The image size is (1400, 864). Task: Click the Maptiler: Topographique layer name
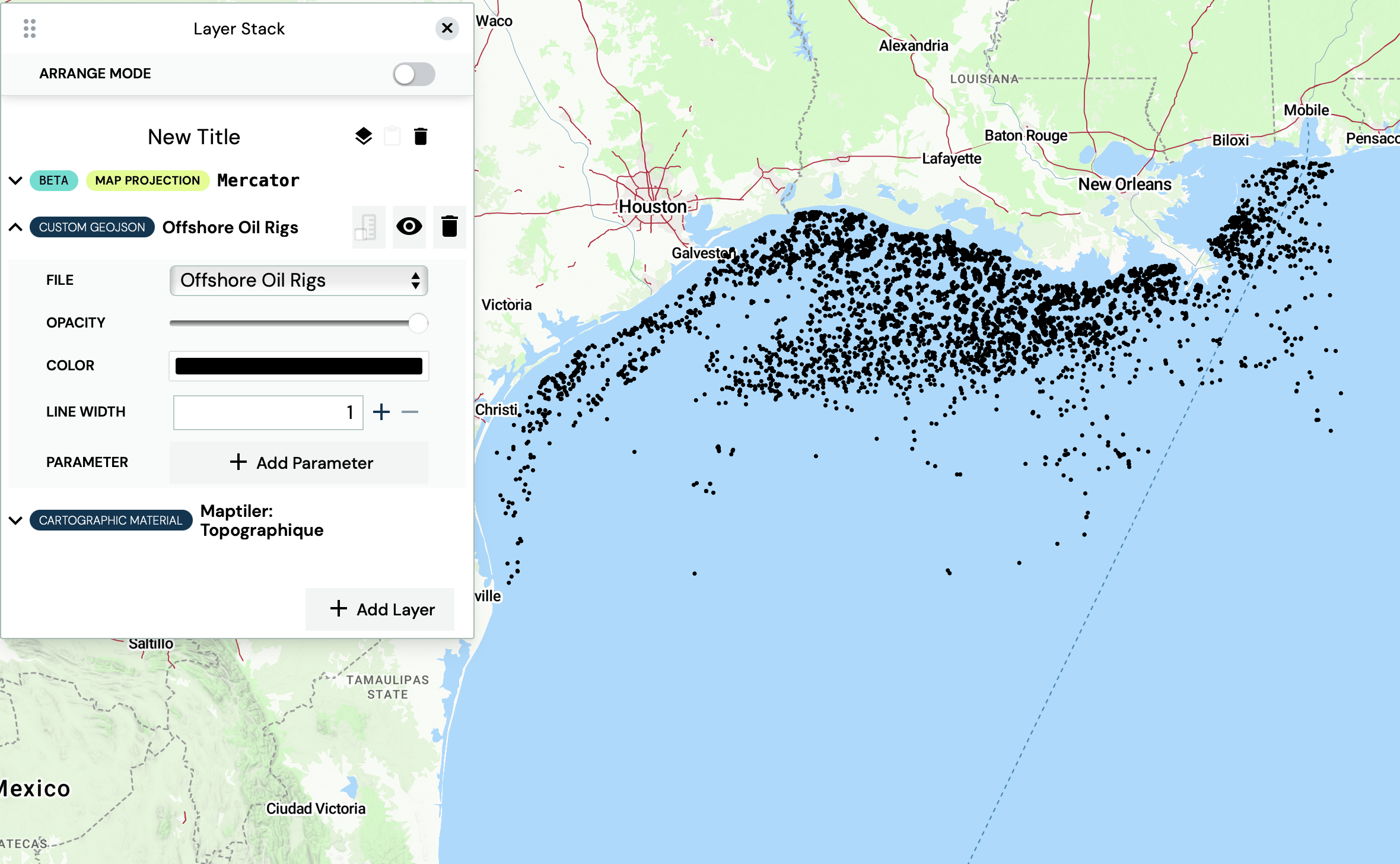[262, 520]
